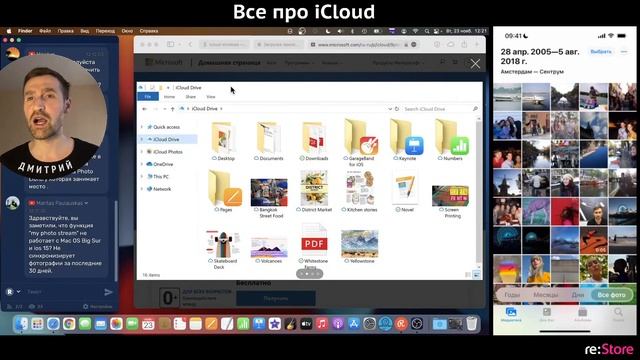The height and width of the screenshot is (360, 640).
Task: Open Finder from the Dock
Action: point(21,324)
